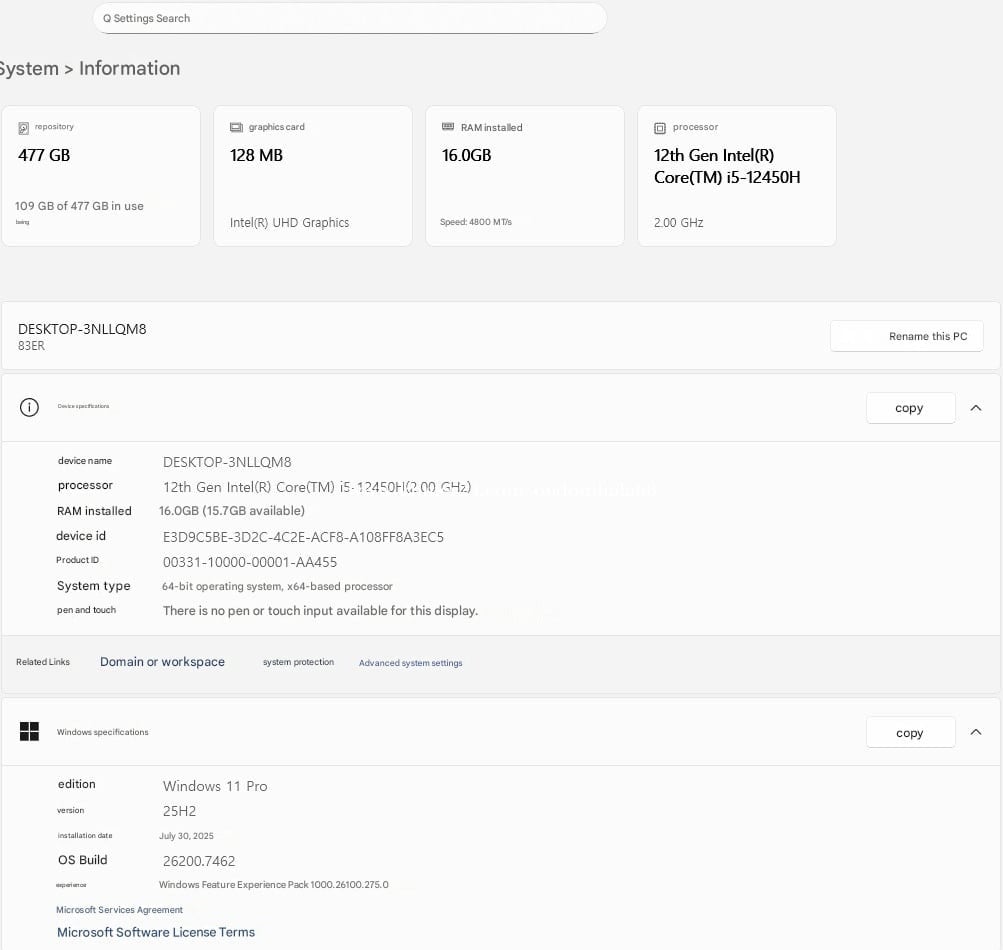This screenshot has width=1003, height=950.
Task: Click the Windows logo icon
Action: 30,732
